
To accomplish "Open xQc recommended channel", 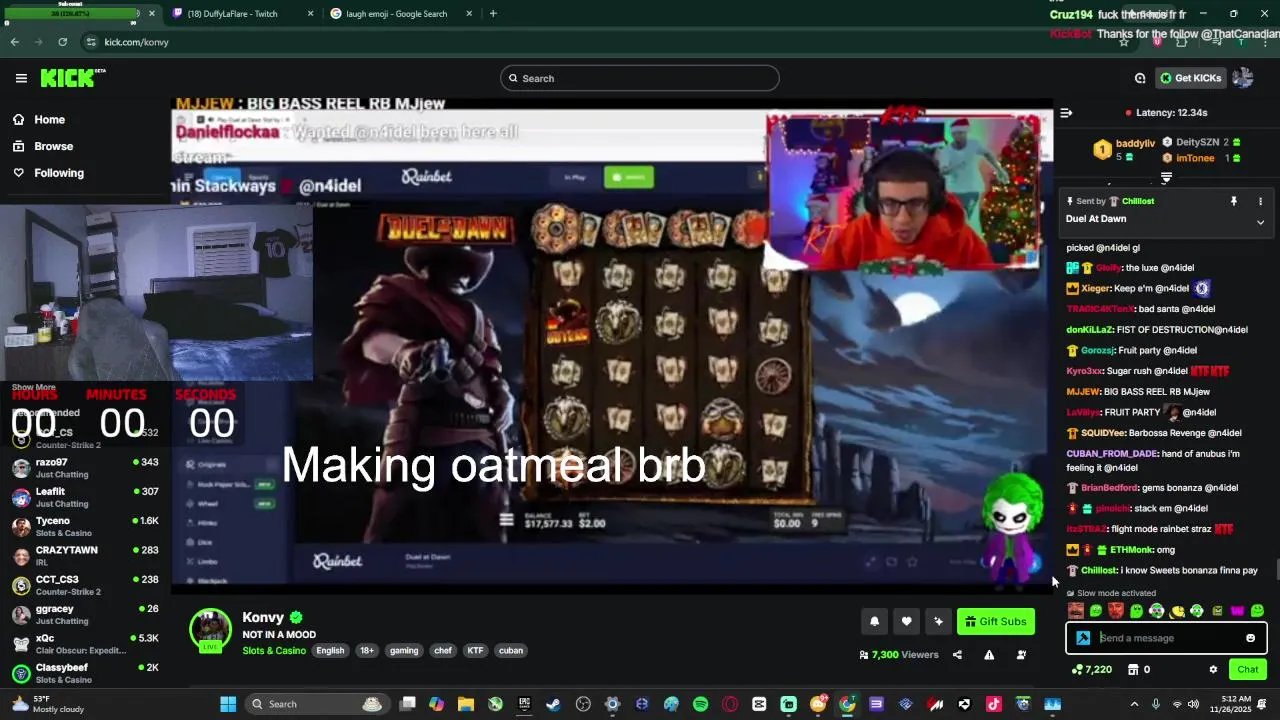I will point(85,644).
